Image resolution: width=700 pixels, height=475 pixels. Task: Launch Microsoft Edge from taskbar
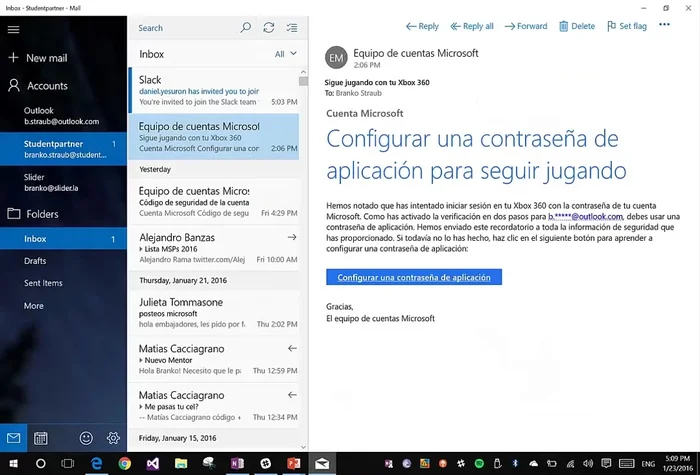pos(96,463)
